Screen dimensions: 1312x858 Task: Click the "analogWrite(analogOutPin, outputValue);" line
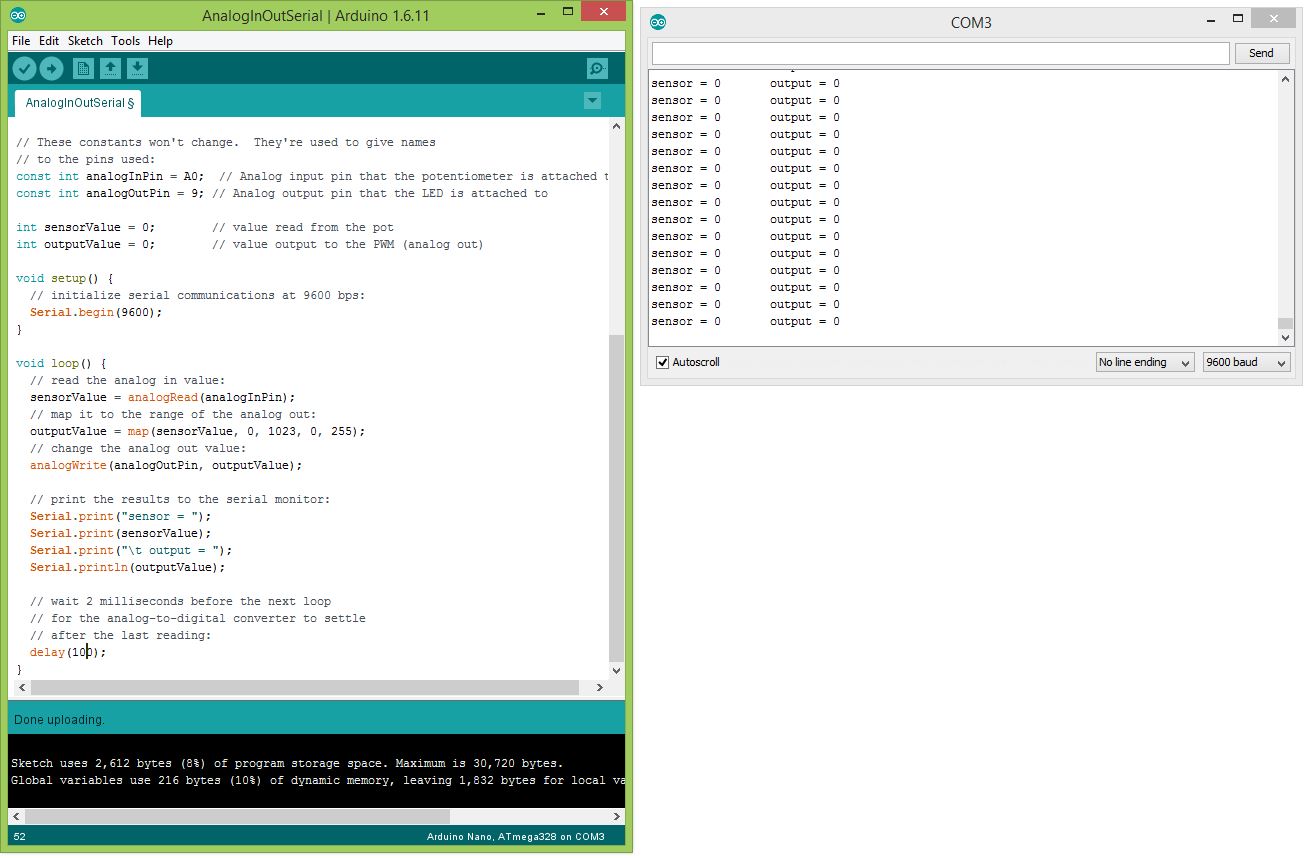click(x=166, y=465)
